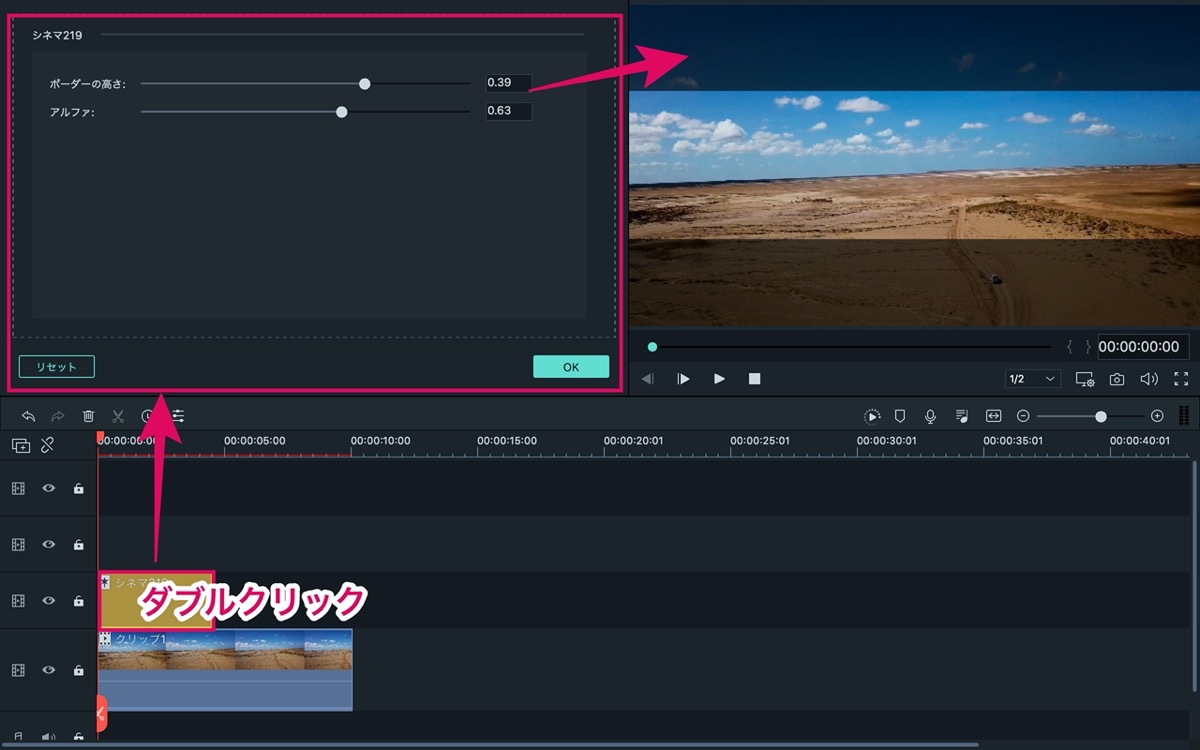Hide the track containing クリップ1

(48, 670)
